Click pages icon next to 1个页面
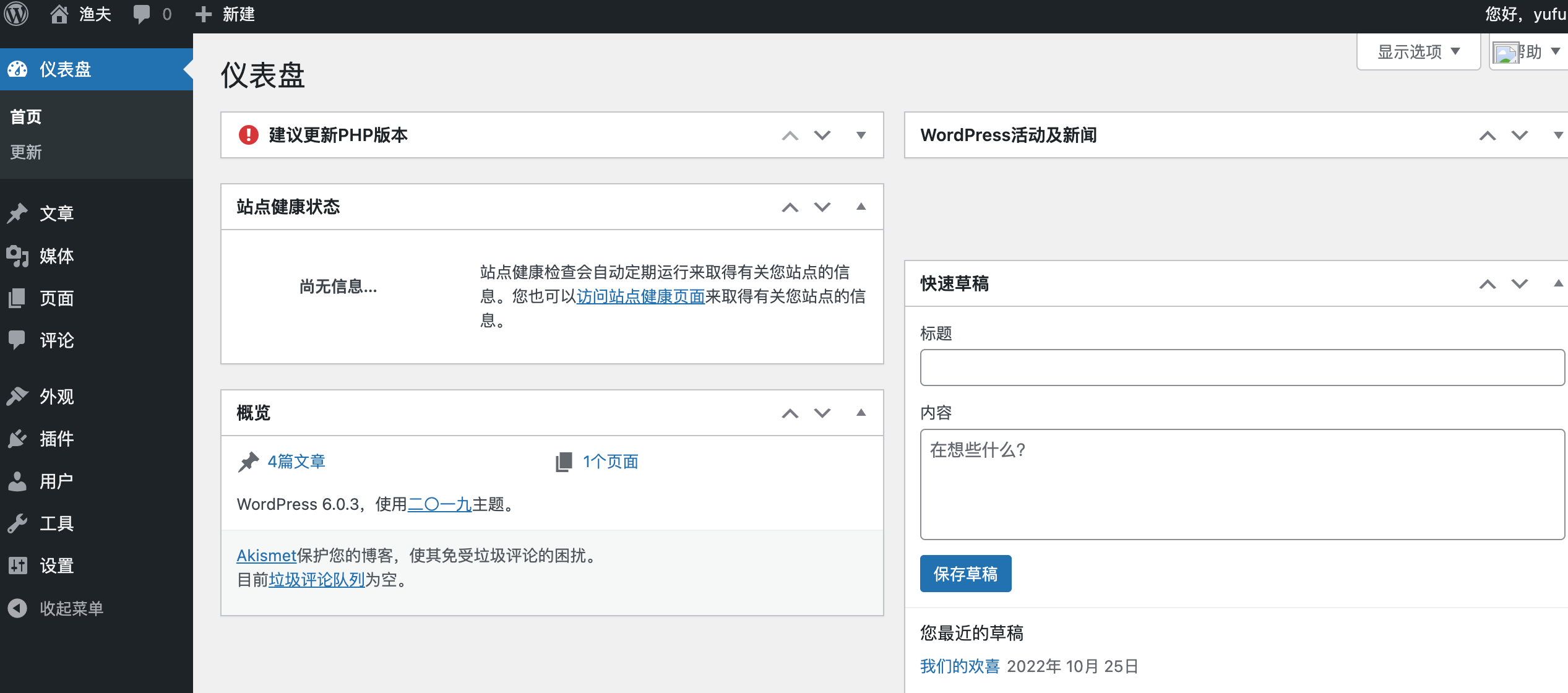This screenshot has width=1568, height=693. pyautogui.click(x=564, y=462)
